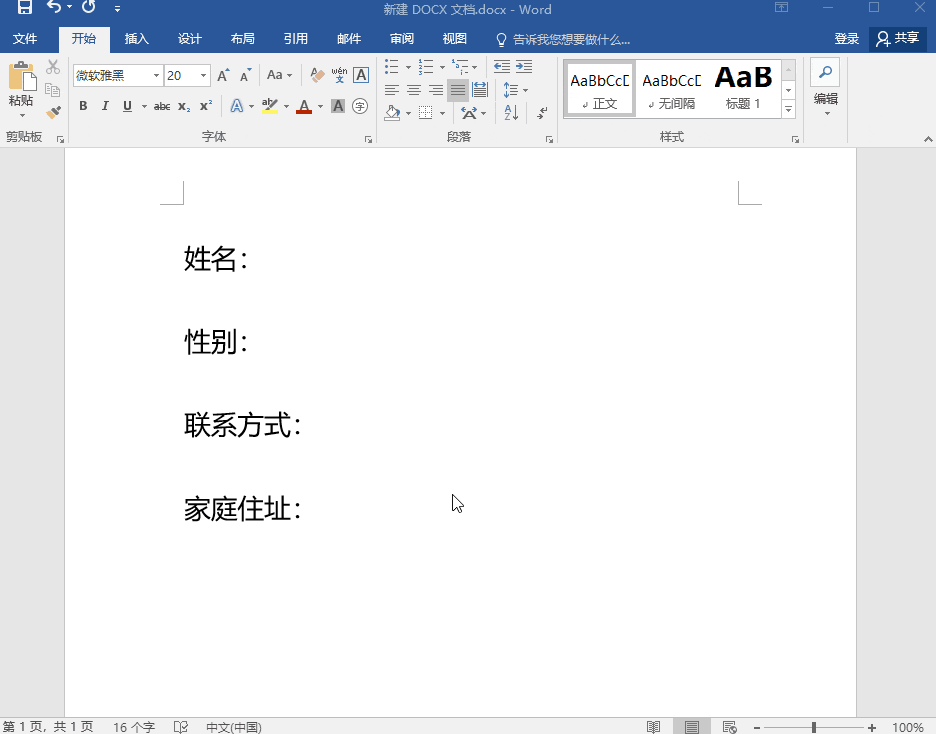Click the zoom slider in status bar
936x734 pixels.
814,727
